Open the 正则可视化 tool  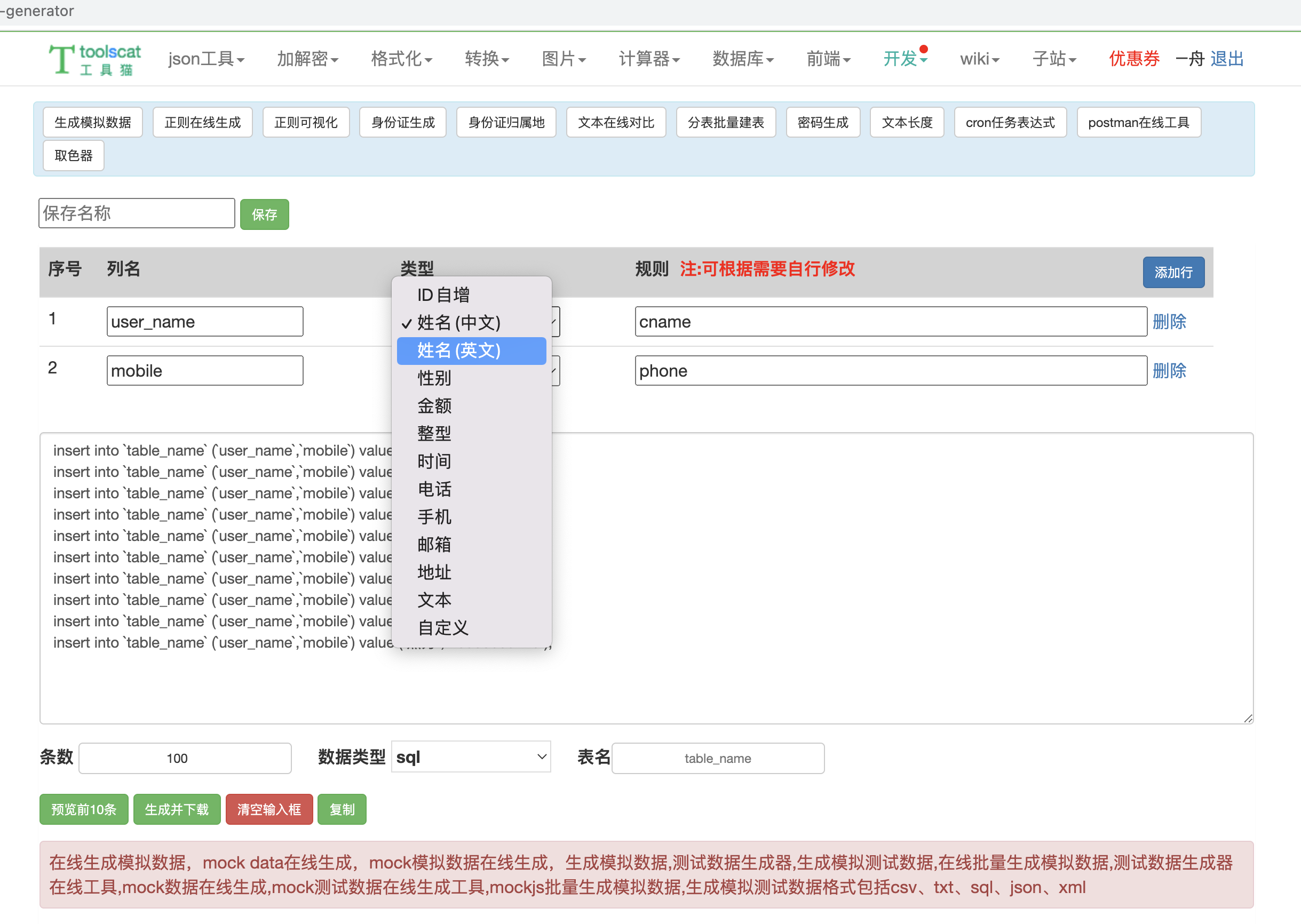coord(306,122)
